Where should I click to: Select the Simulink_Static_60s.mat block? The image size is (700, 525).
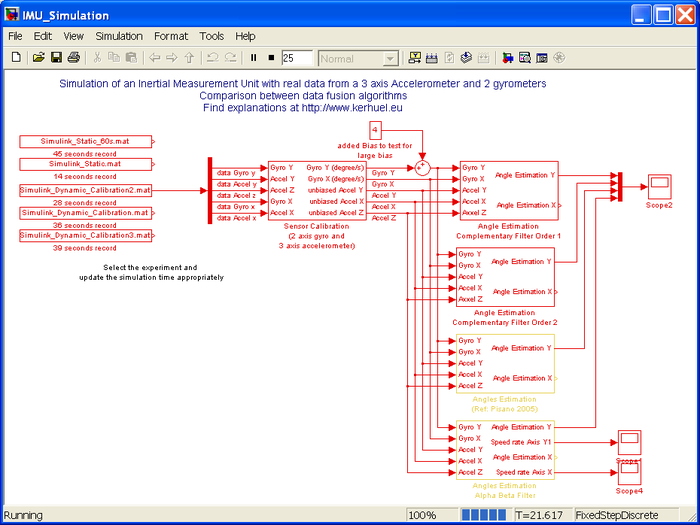[85, 142]
